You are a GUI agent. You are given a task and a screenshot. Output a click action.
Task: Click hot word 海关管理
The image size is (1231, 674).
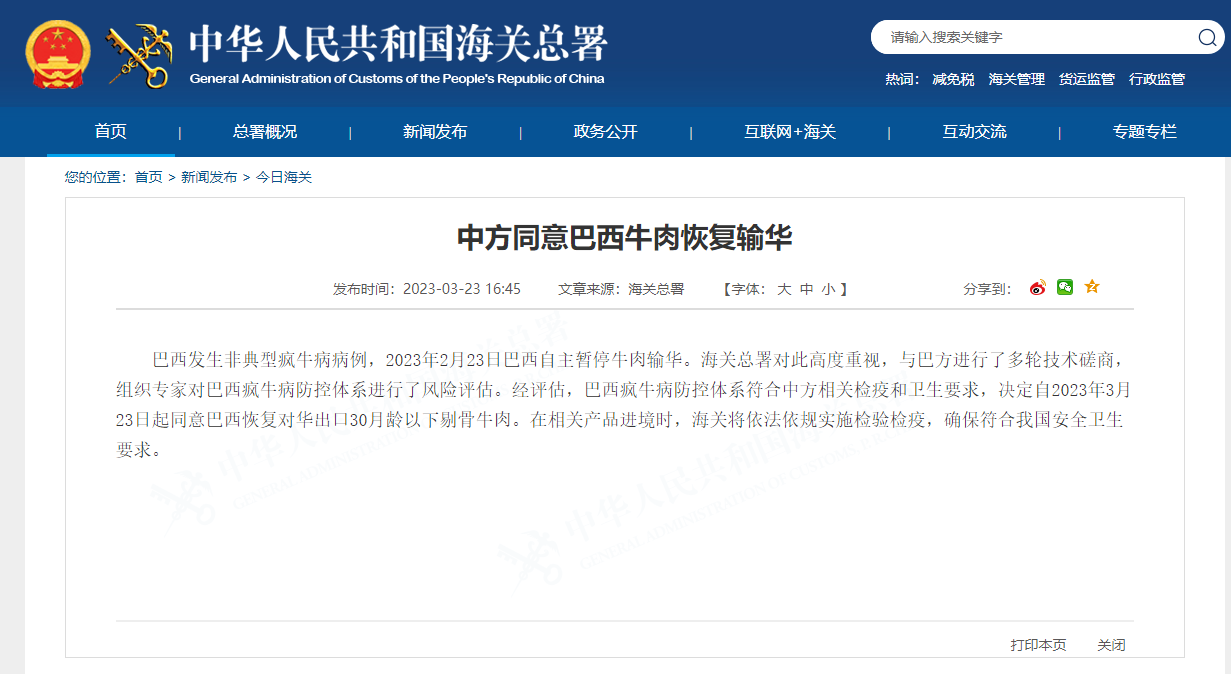(x=1017, y=79)
